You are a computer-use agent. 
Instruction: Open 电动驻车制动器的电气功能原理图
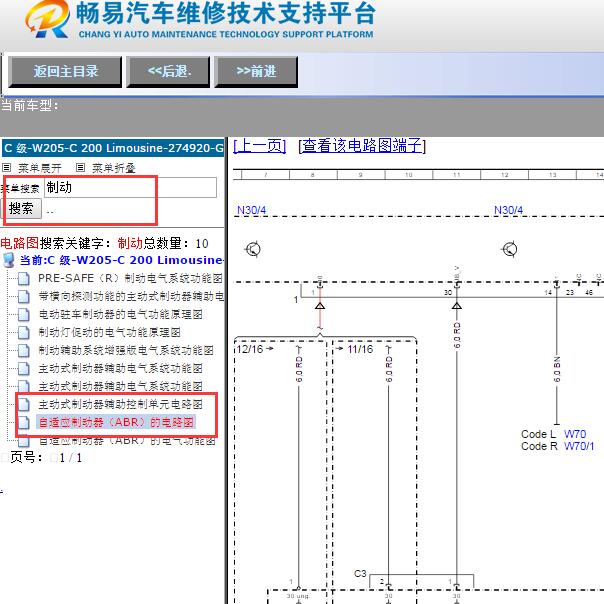click(x=120, y=314)
